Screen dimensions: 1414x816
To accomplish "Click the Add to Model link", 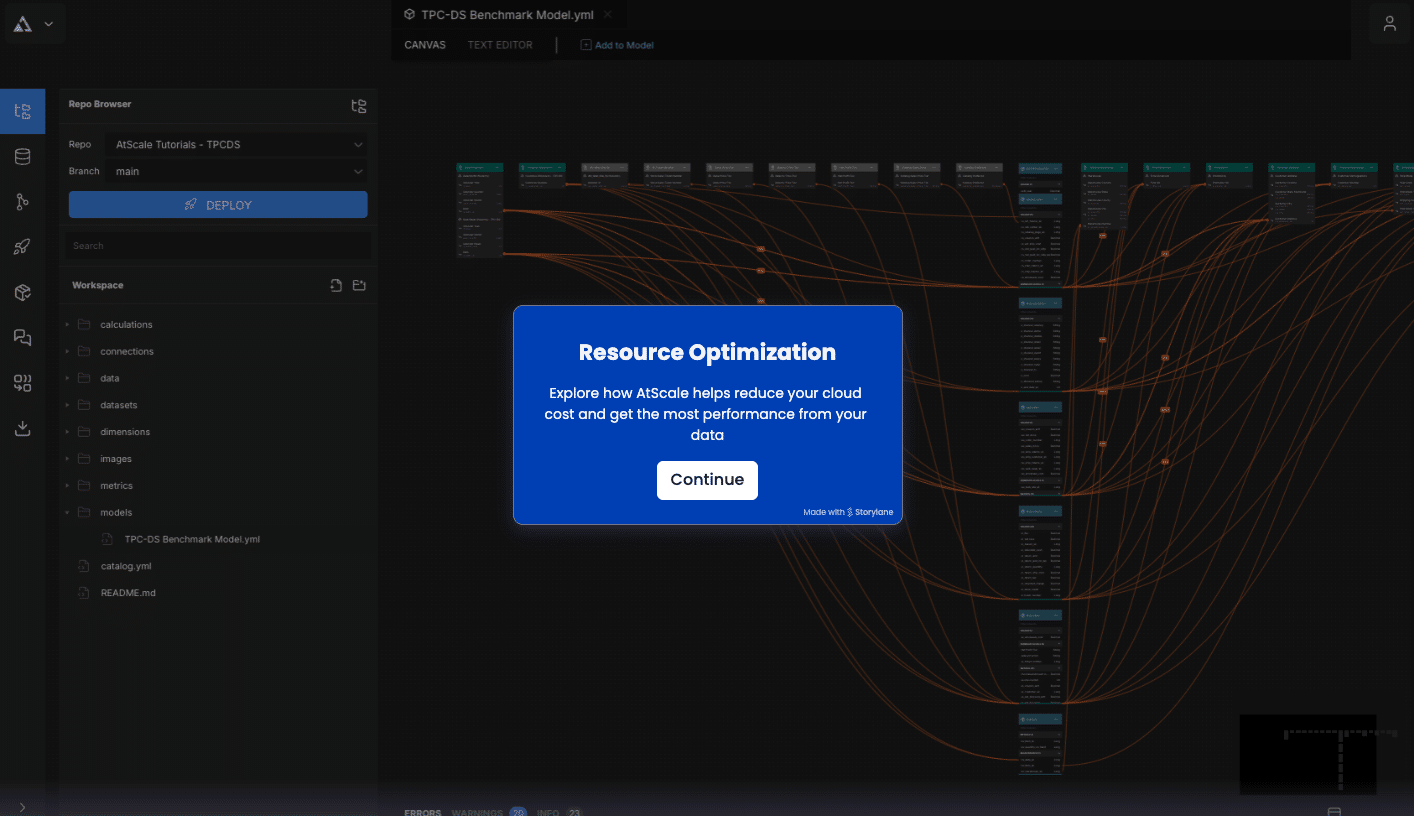I will point(617,44).
